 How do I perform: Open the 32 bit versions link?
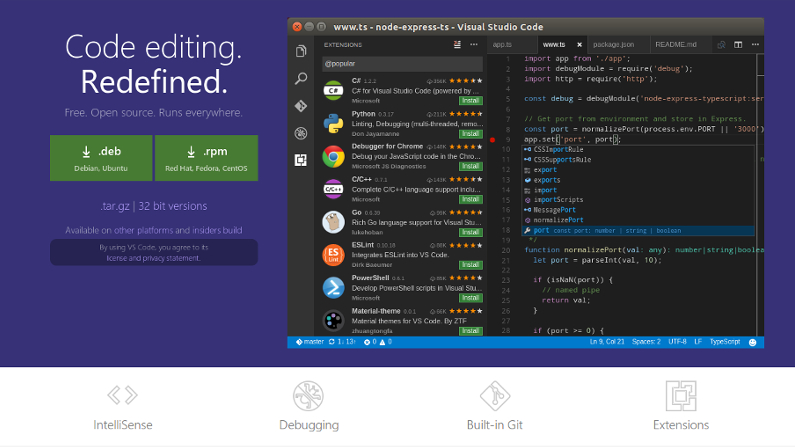click(173, 206)
